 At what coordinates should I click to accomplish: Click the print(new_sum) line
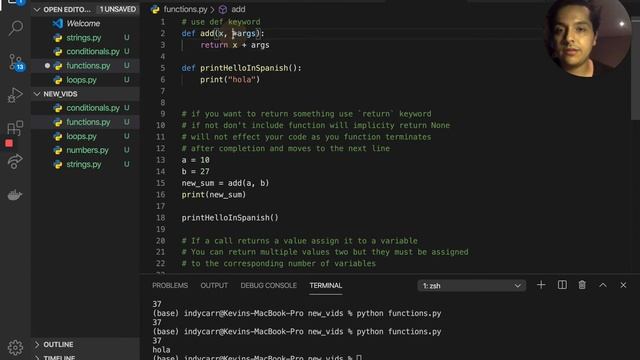pyautogui.click(x=214, y=195)
